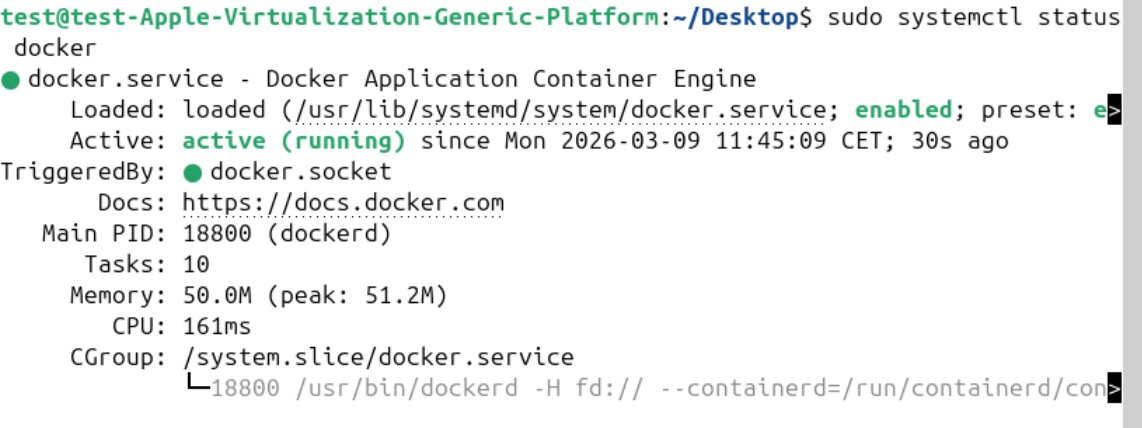Click the green status dot beside docker.service
The width and height of the screenshot is (1142, 428).
tap(10, 80)
